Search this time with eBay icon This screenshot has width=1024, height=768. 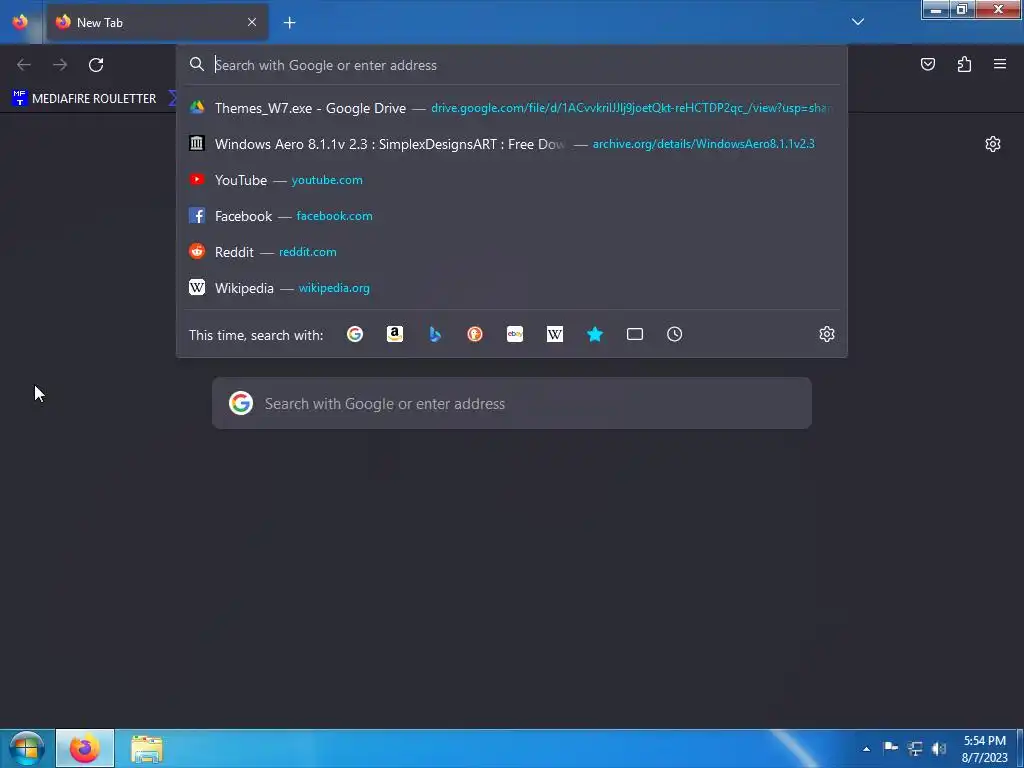(515, 334)
